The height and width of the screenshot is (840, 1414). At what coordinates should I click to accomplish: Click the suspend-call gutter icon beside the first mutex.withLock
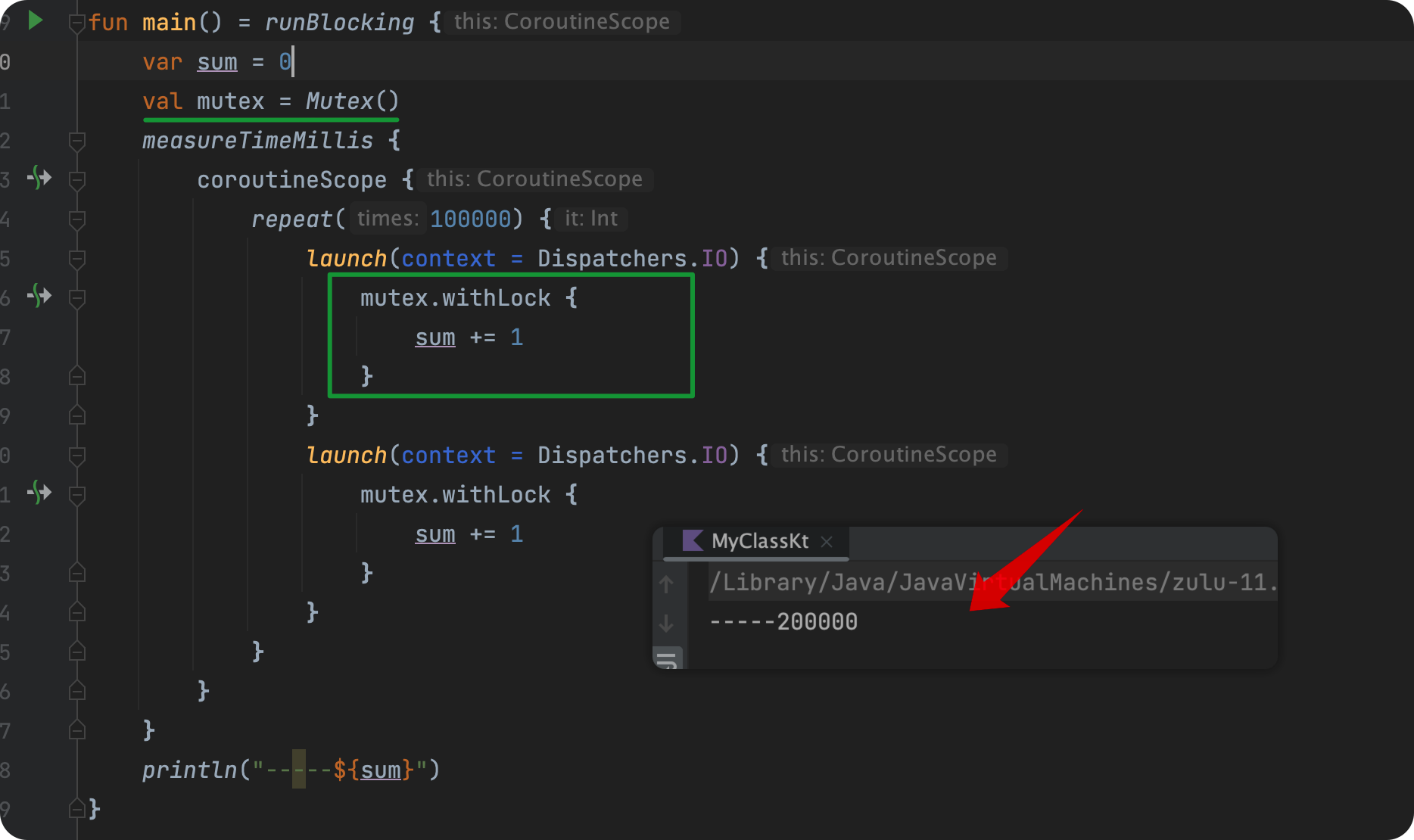39,296
